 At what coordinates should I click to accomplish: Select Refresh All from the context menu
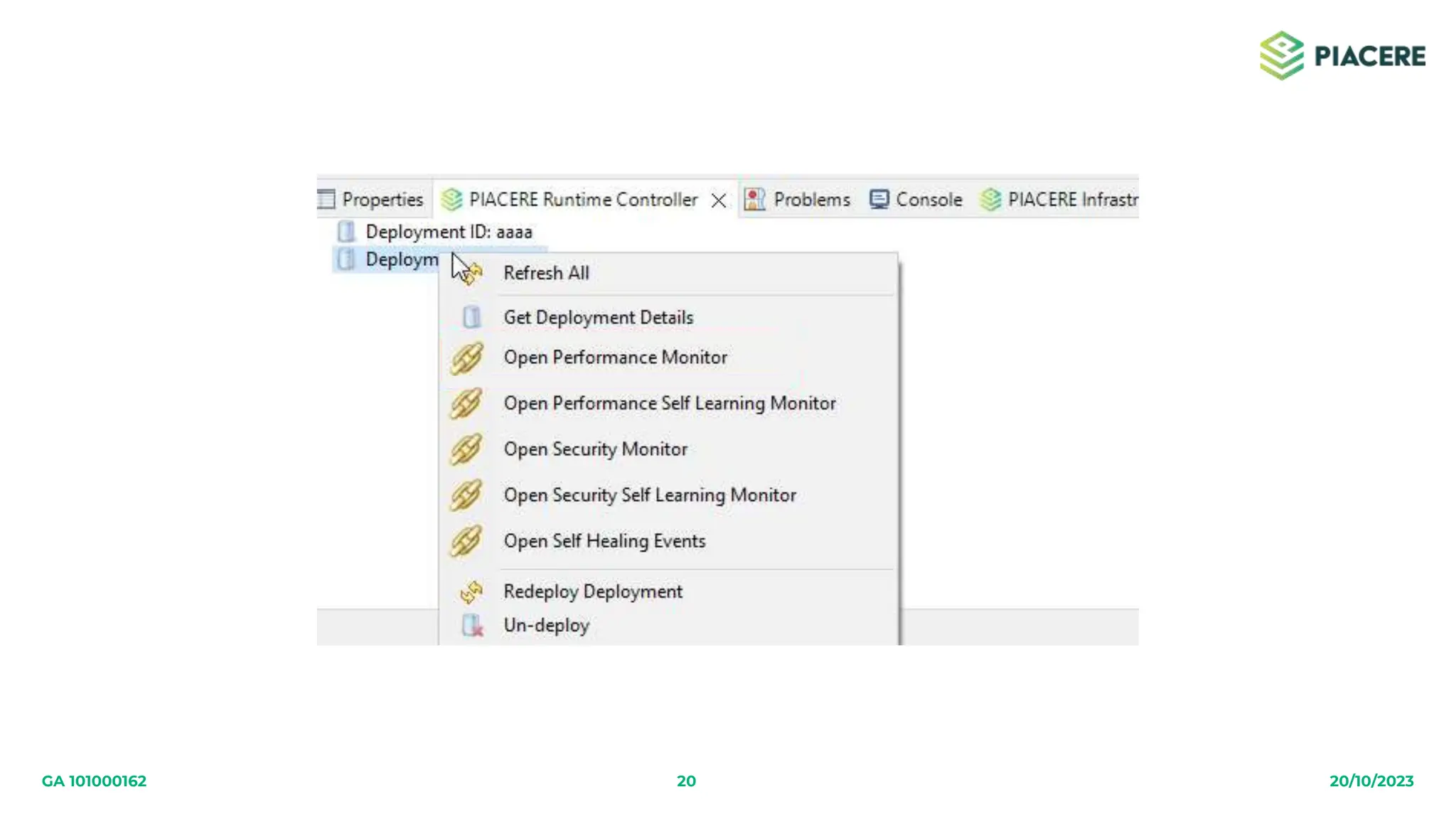click(546, 273)
